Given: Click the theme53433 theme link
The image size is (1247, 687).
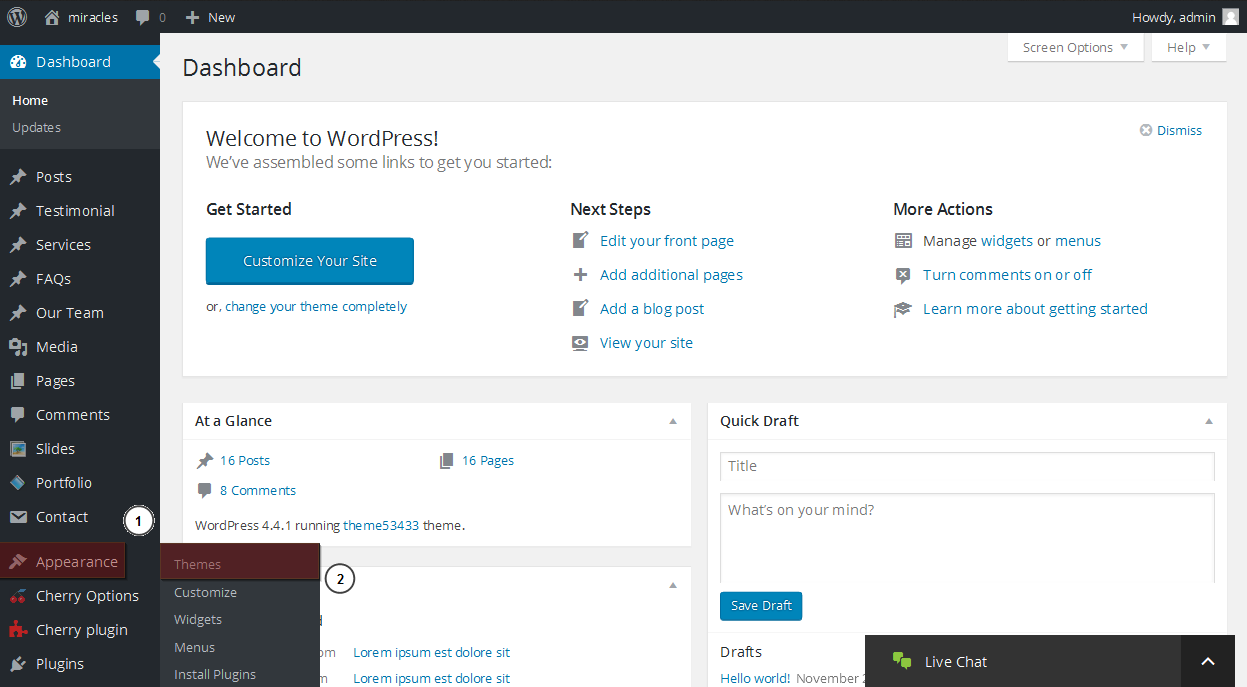Looking at the screenshot, I should (x=381, y=525).
